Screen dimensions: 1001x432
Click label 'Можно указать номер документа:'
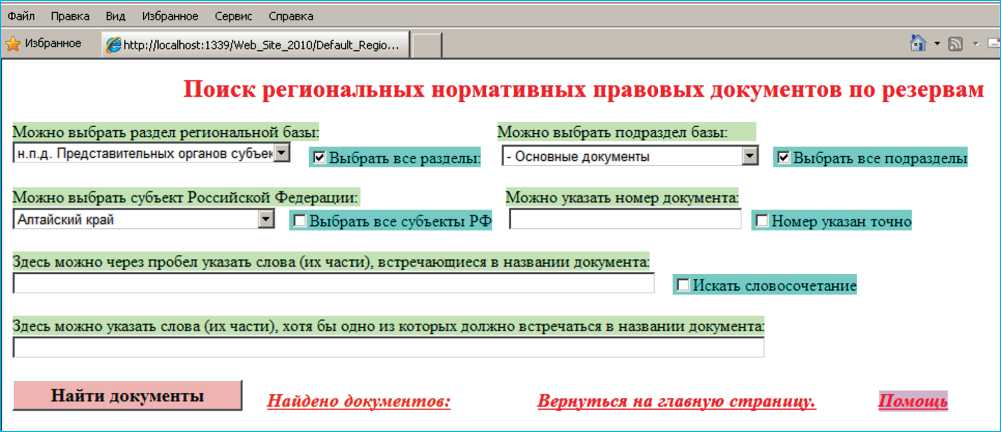[x=622, y=197]
